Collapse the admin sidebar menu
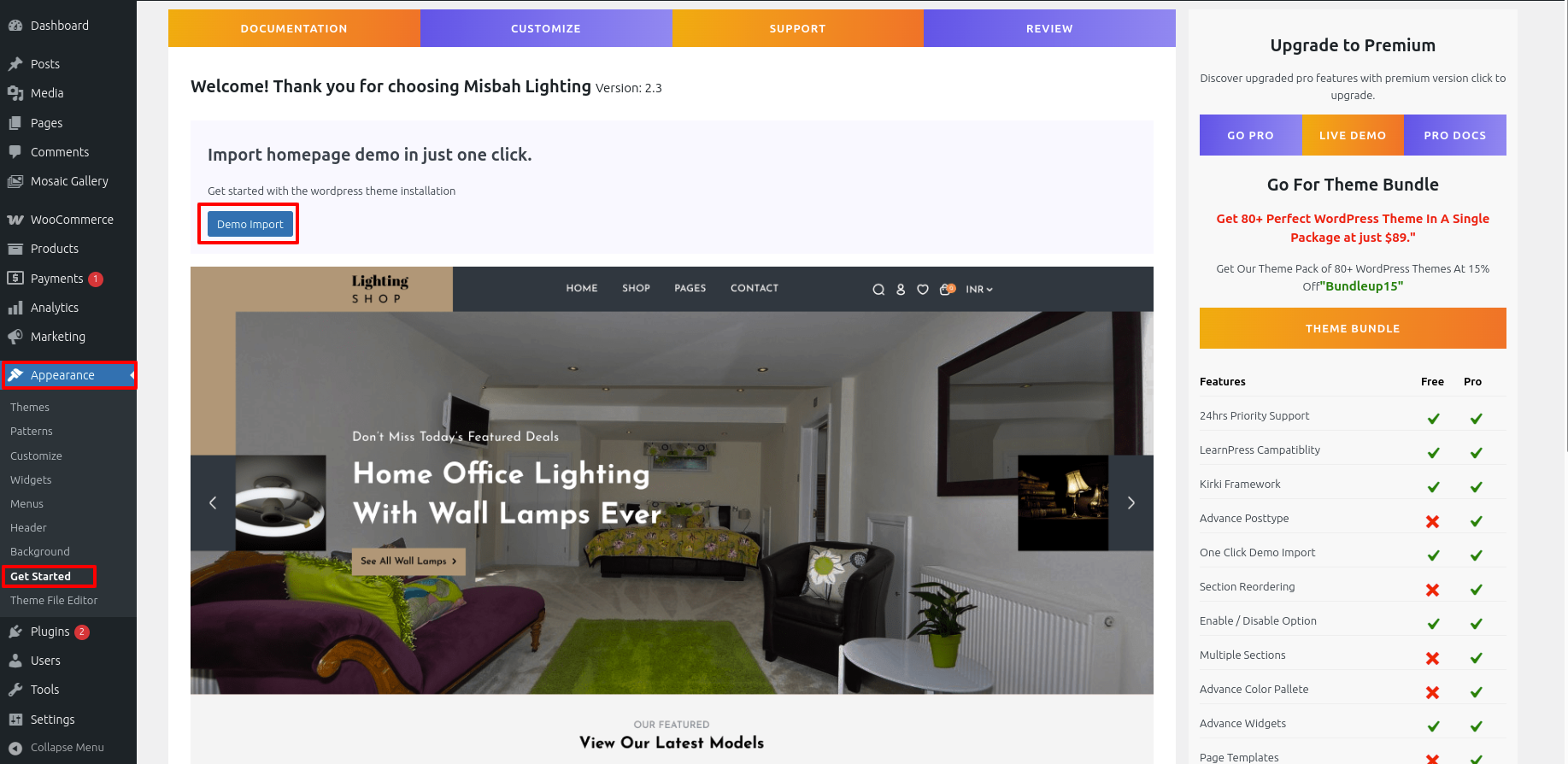This screenshot has width=1568, height=764. pyautogui.click(x=57, y=747)
